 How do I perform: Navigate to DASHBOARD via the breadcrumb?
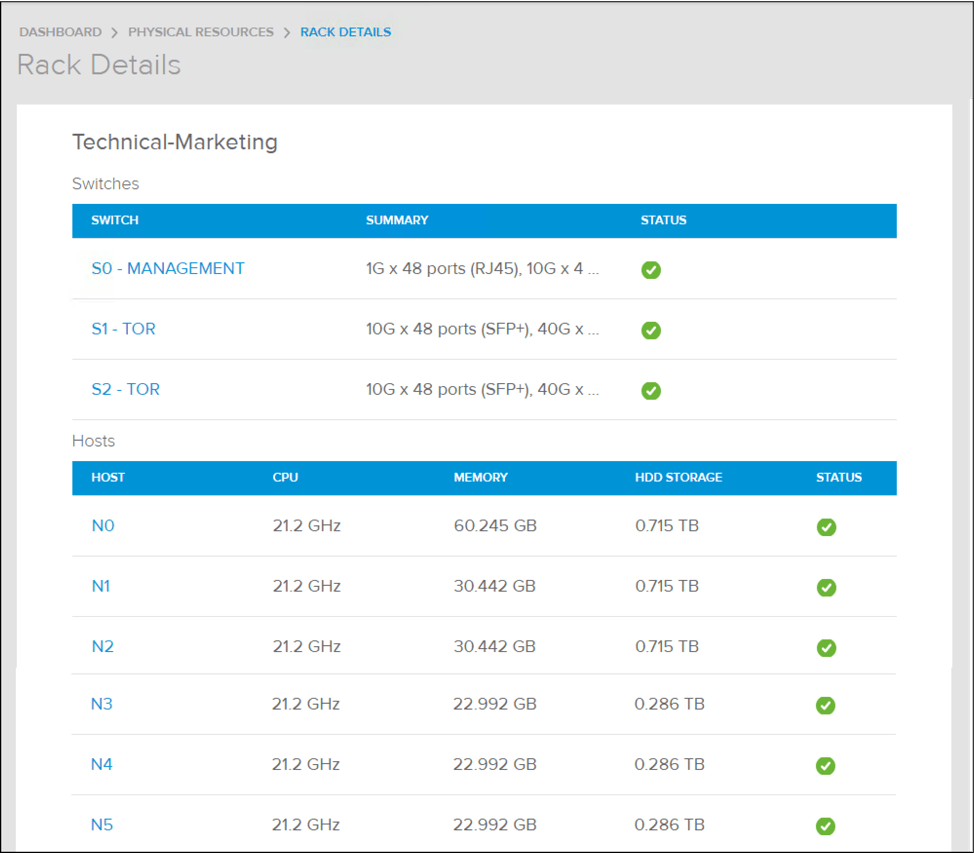tap(60, 31)
